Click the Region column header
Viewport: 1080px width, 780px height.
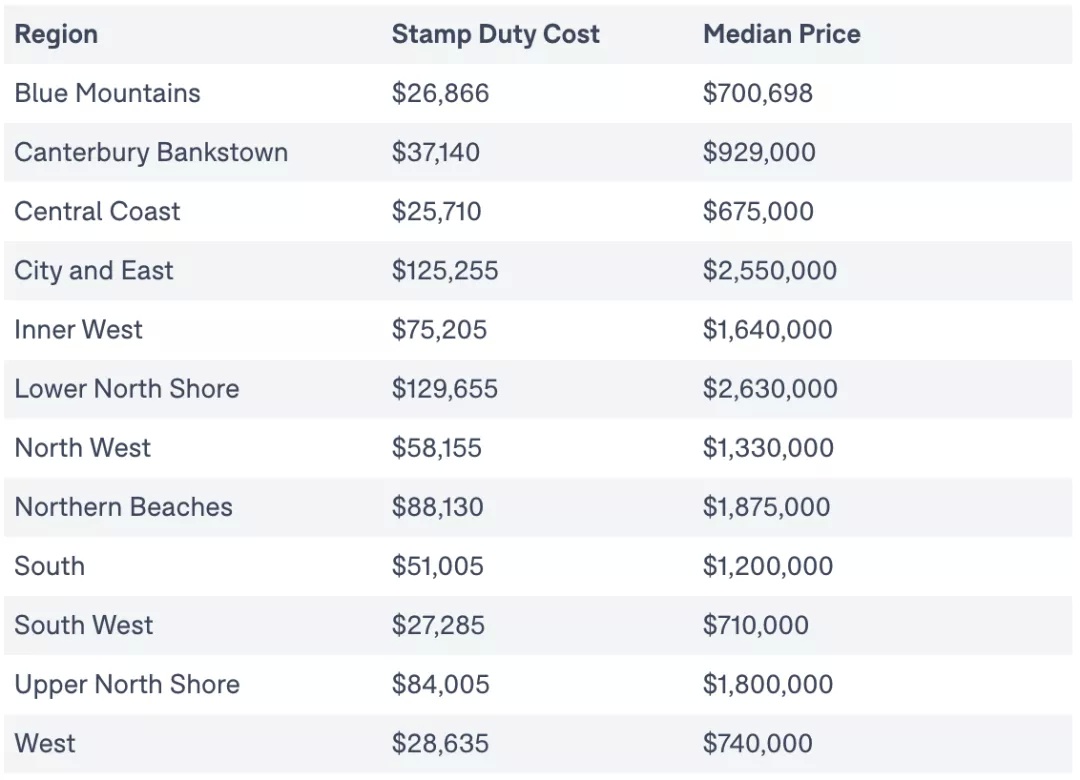pyautogui.click(x=56, y=34)
